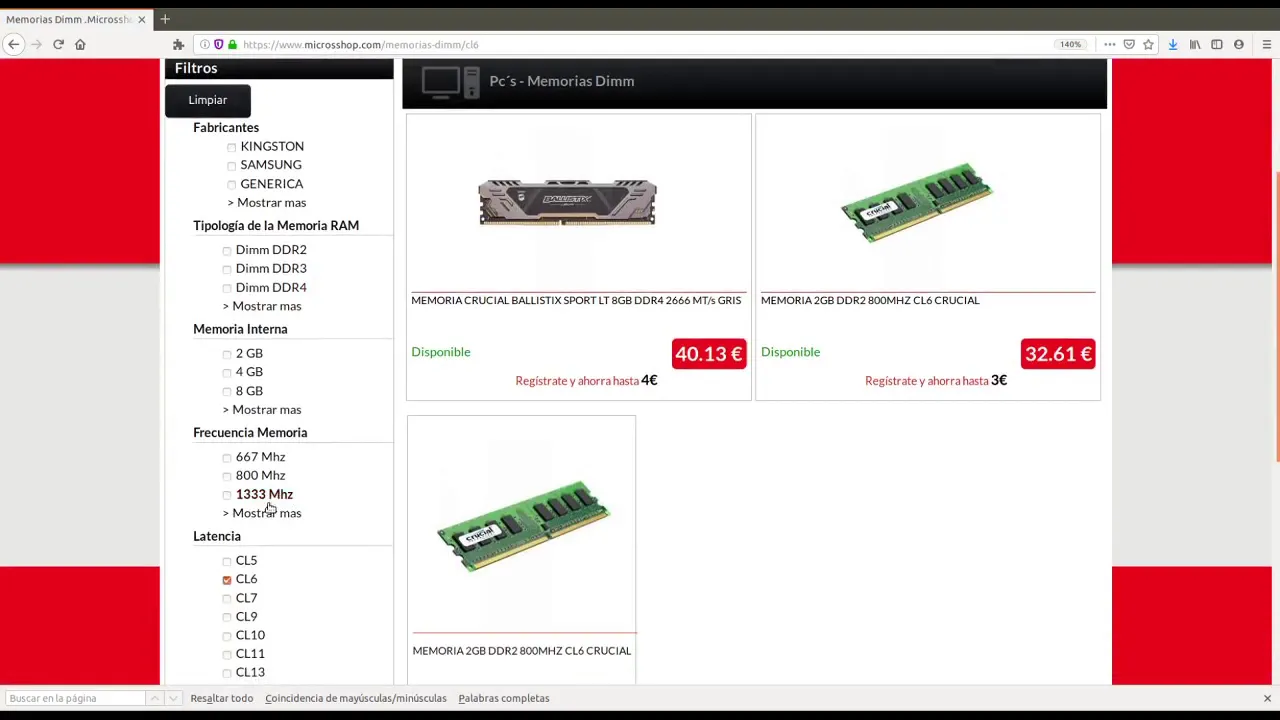
Task: Tick the 2 GB memory checkbox
Action: pos(227,354)
